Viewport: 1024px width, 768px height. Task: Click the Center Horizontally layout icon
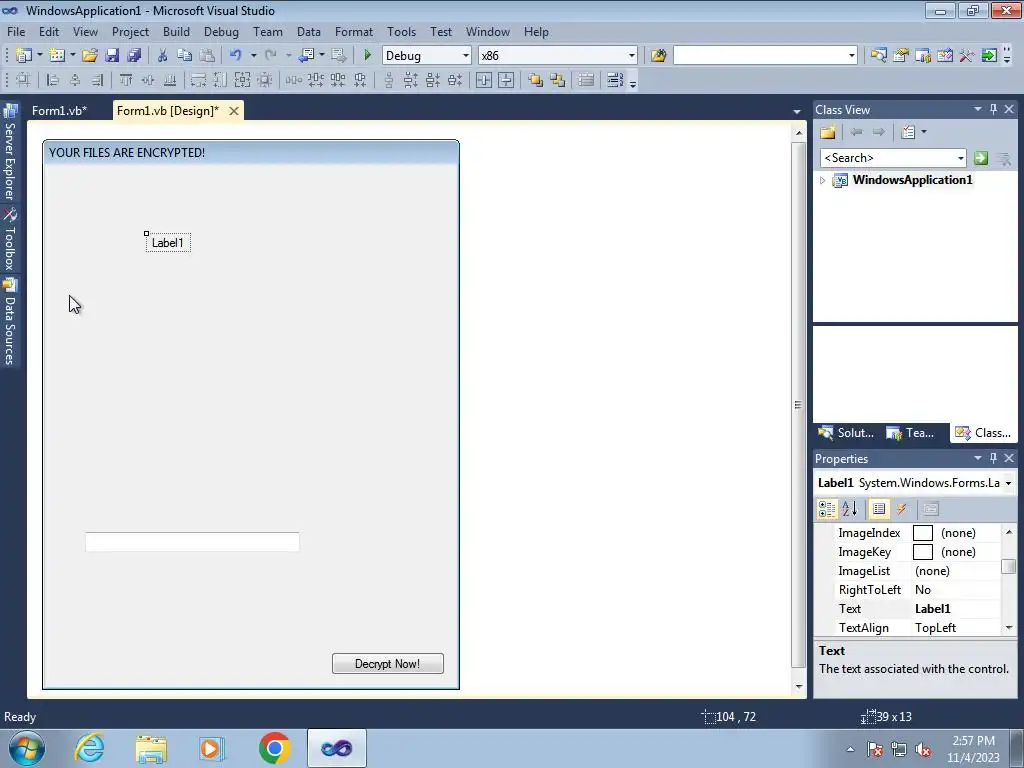(484, 80)
